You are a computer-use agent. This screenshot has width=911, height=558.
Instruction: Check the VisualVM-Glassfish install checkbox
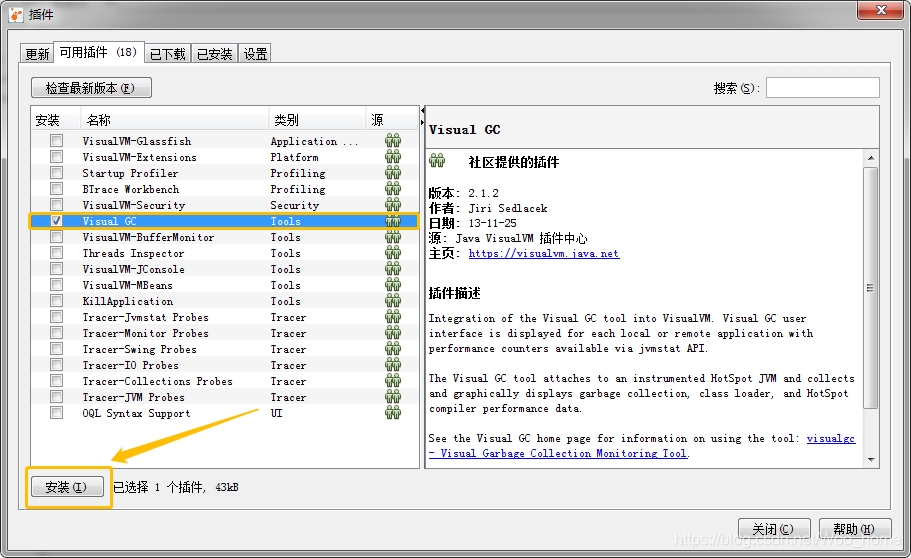coord(56,141)
